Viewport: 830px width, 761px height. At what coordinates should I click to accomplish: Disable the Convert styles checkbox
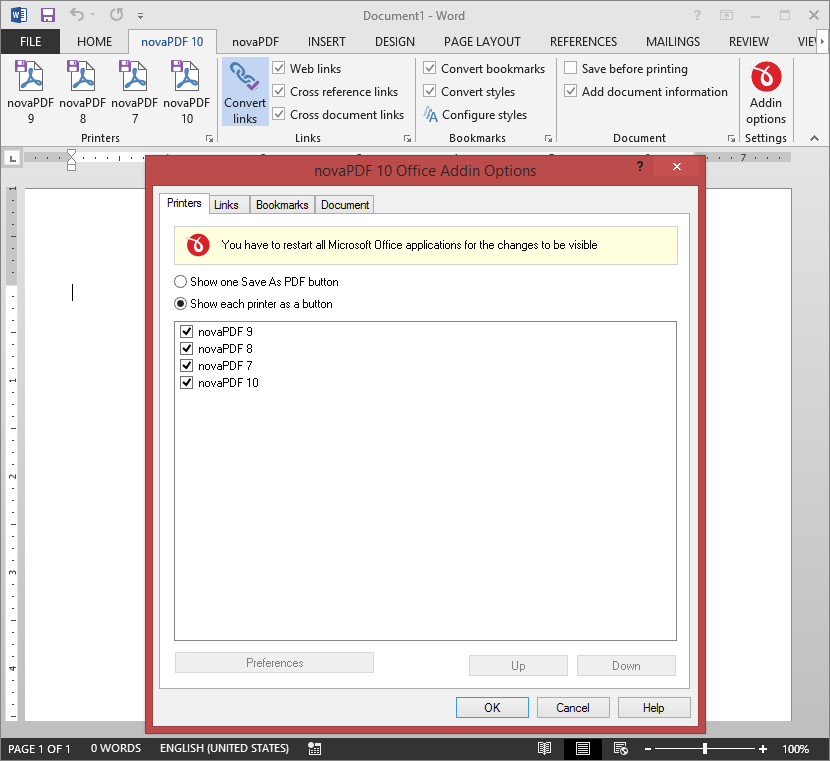pyautogui.click(x=430, y=91)
